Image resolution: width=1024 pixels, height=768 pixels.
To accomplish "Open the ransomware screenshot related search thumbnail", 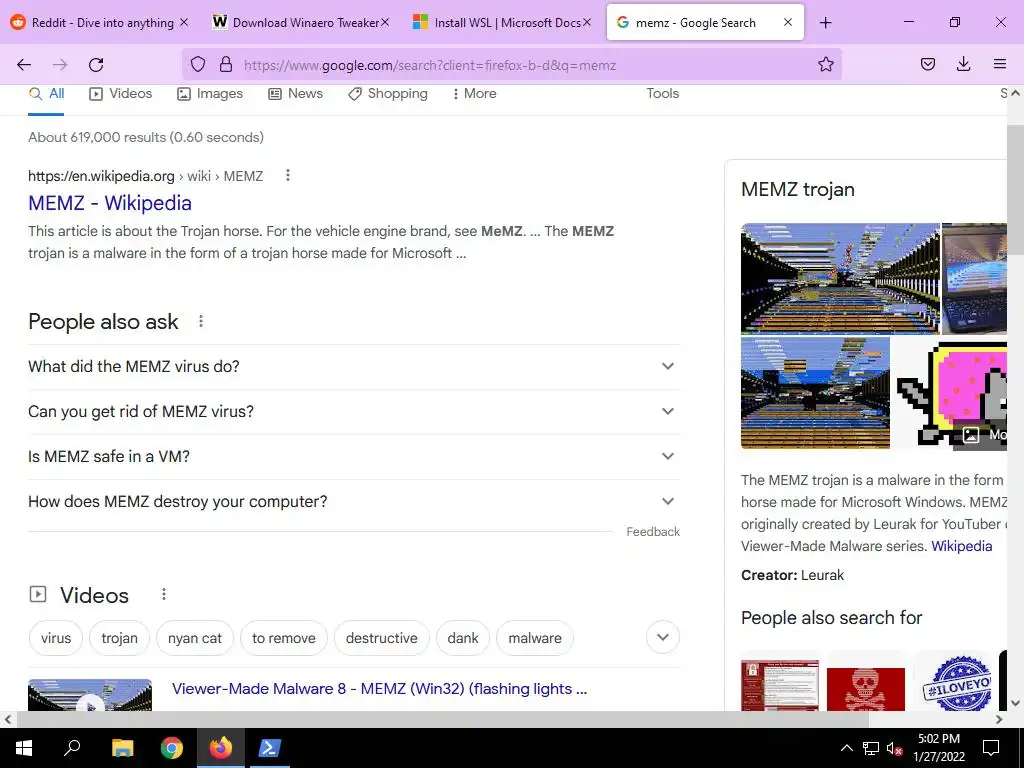I will (780, 684).
